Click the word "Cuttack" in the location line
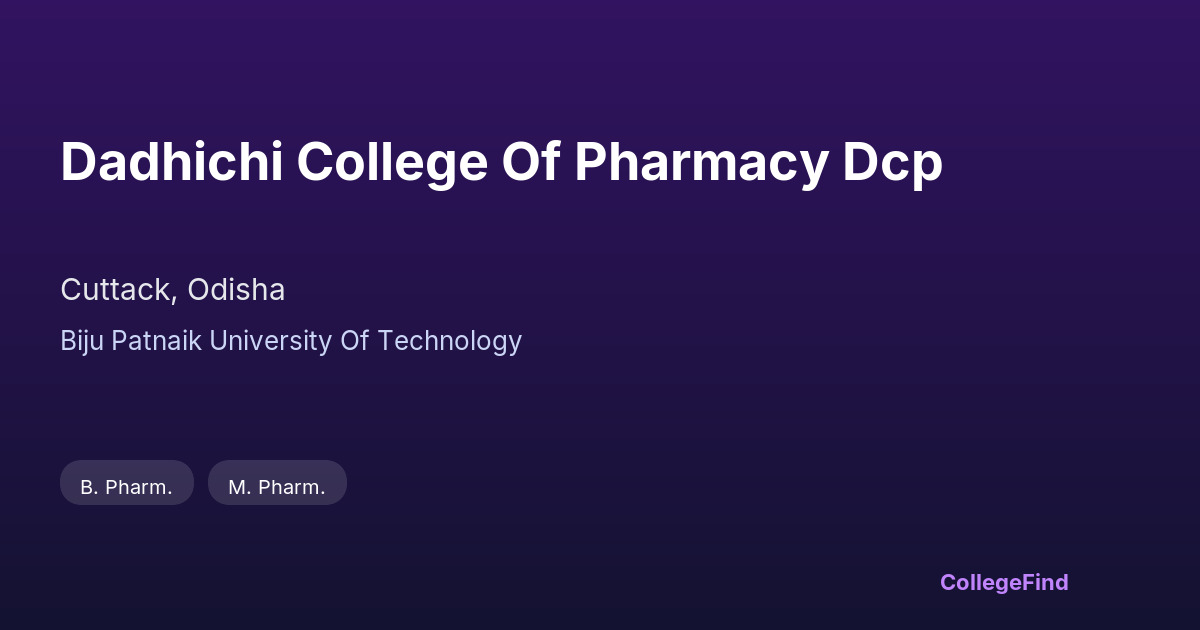The image size is (1200, 630). (116, 290)
